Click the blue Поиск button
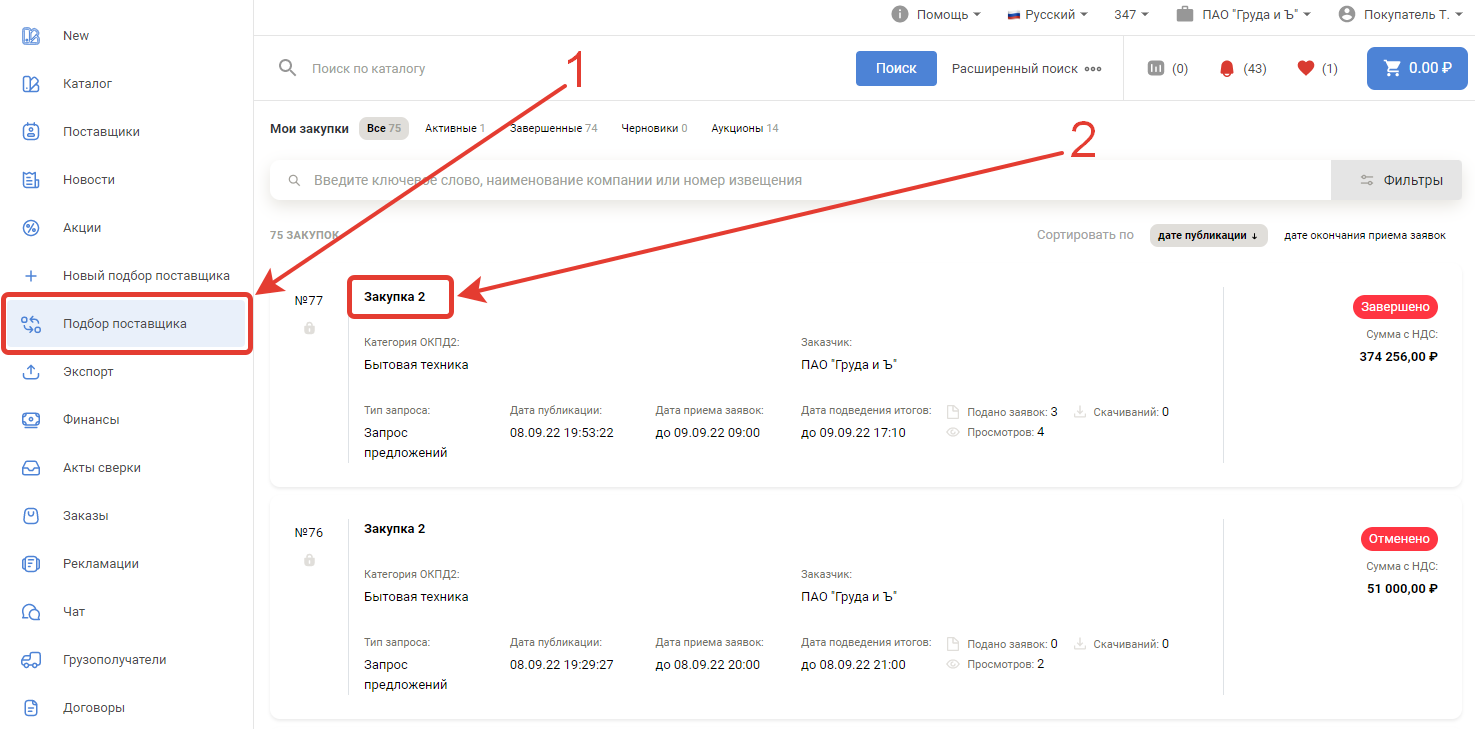 tap(896, 68)
